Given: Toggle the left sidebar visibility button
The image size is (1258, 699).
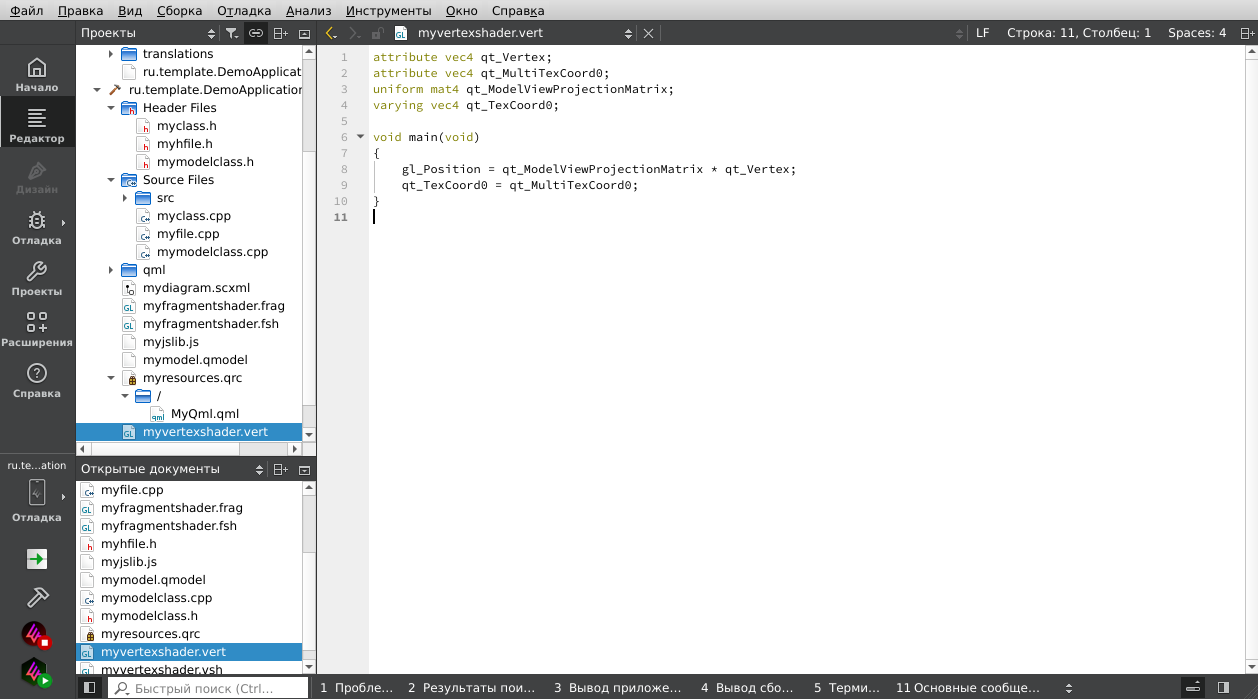Looking at the screenshot, I should (x=89, y=688).
